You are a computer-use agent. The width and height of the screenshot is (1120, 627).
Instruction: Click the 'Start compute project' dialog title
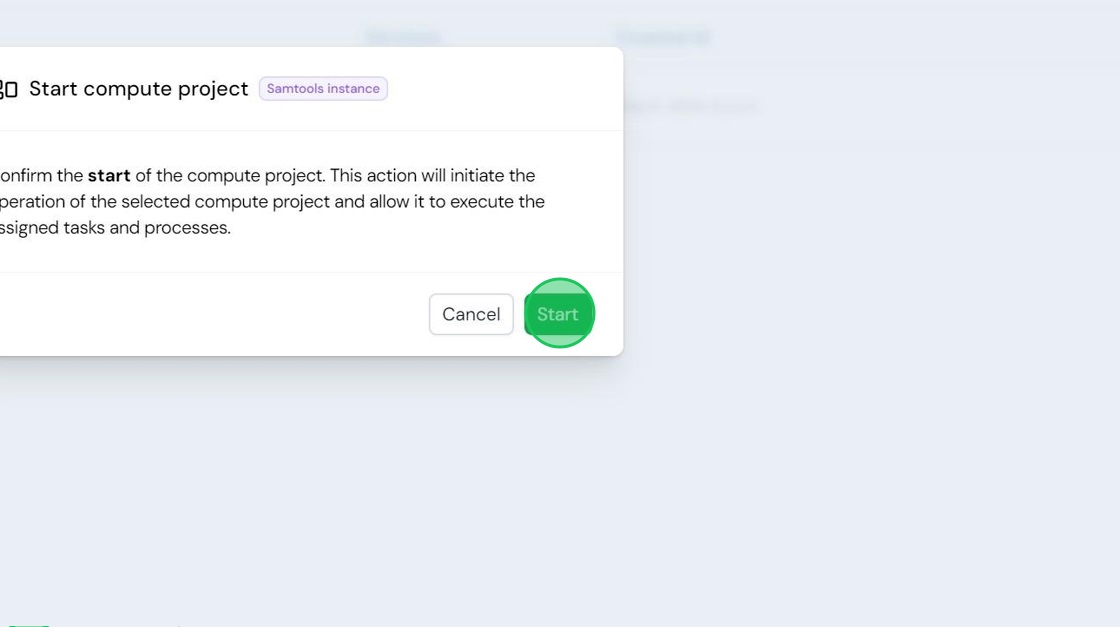click(139, 89)
